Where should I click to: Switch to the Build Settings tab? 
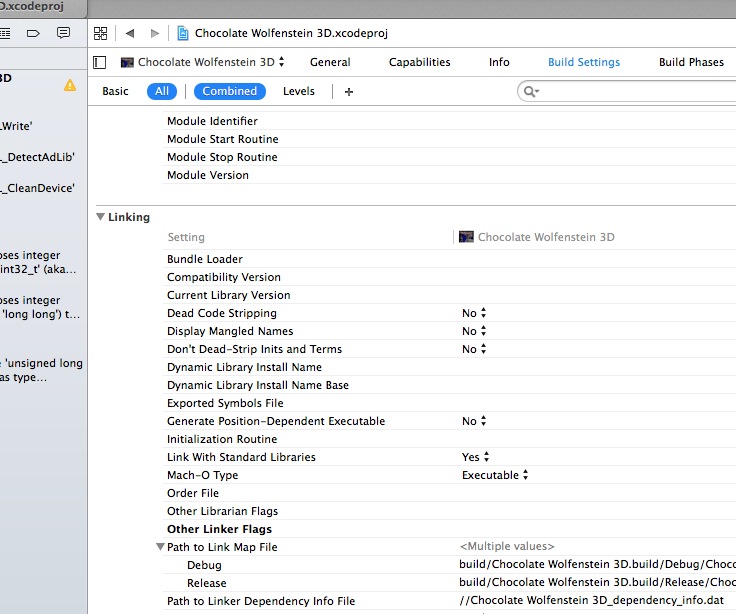[x=584, y=62]
